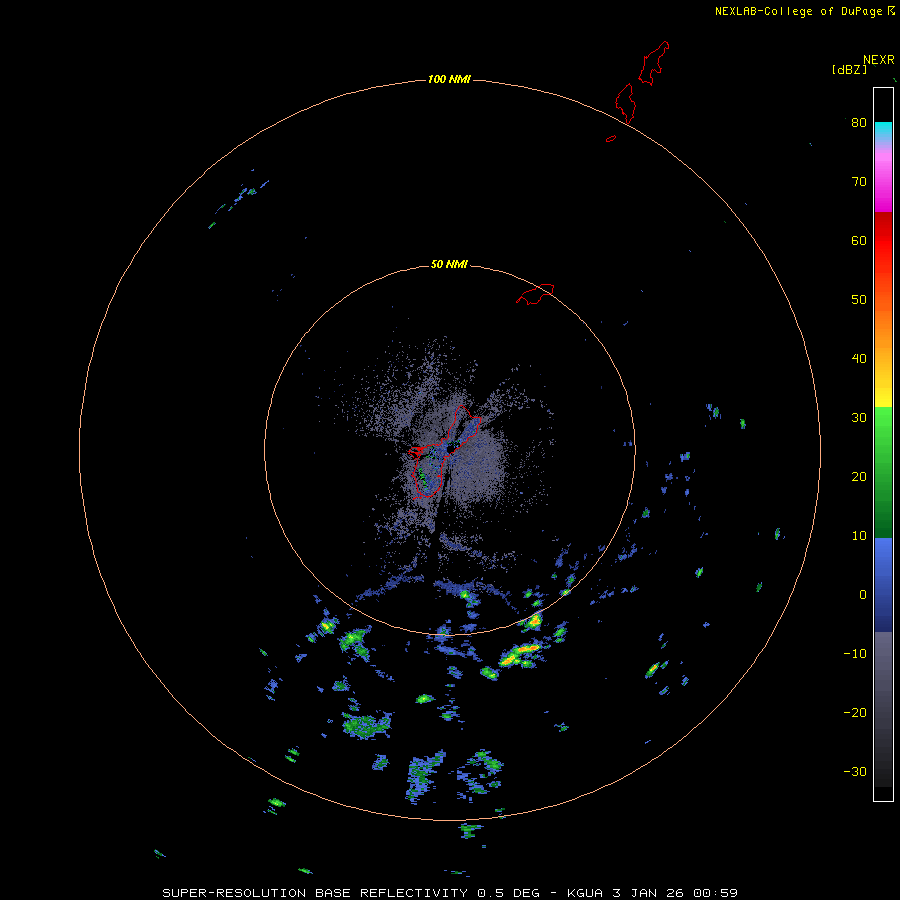
Task: Click the Guam island outline at radar center
Action: (x=445, y=452)
